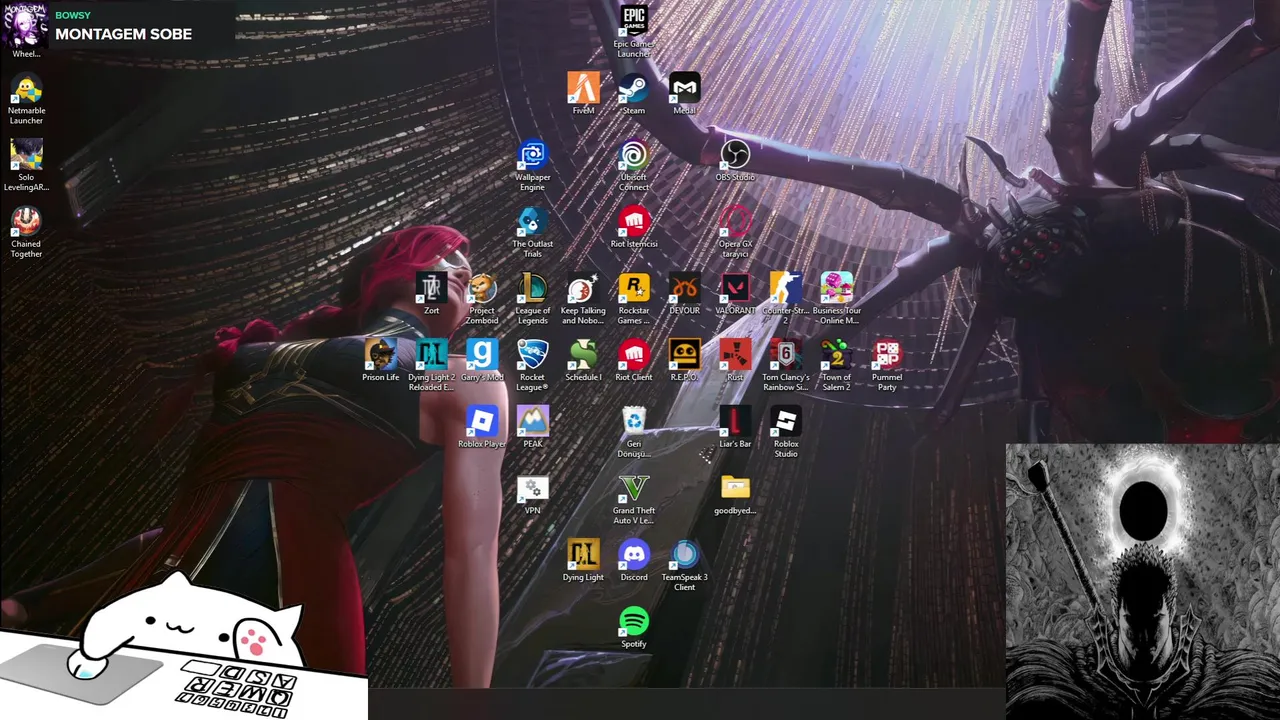
Task: Open Netmarble Launcher icon
Action: [x=26, y=88]
